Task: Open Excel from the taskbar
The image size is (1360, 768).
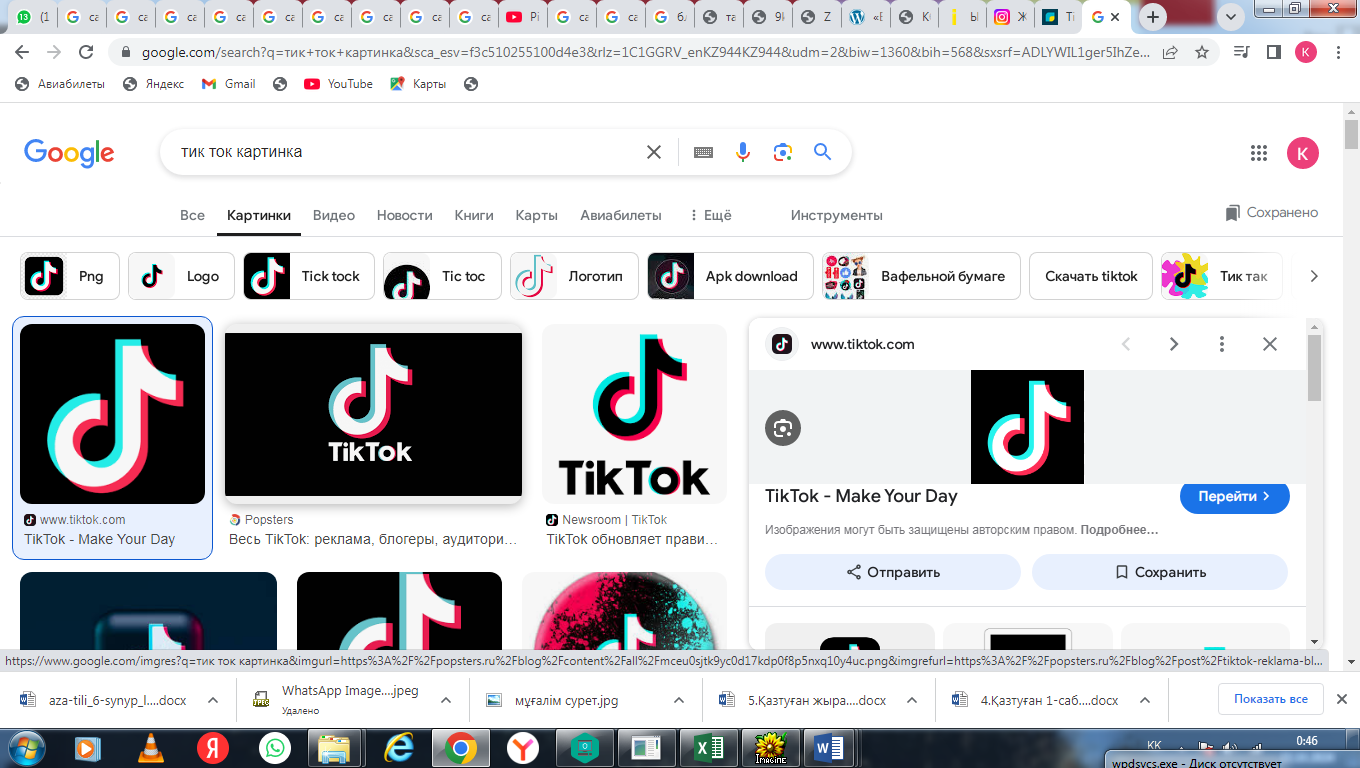Action: point(708,747)
